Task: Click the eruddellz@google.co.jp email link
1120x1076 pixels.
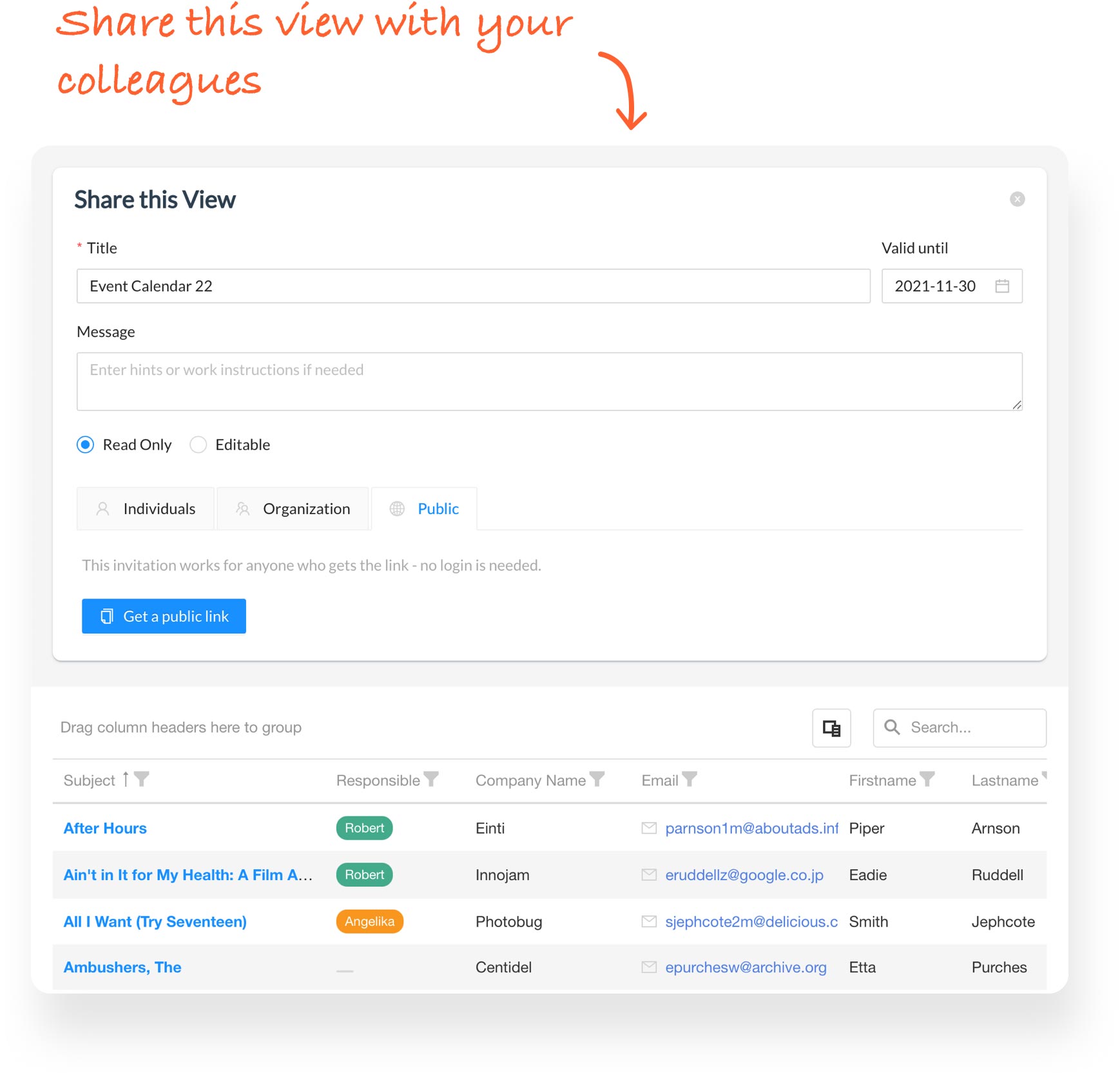Action: (x=744, y=875)
